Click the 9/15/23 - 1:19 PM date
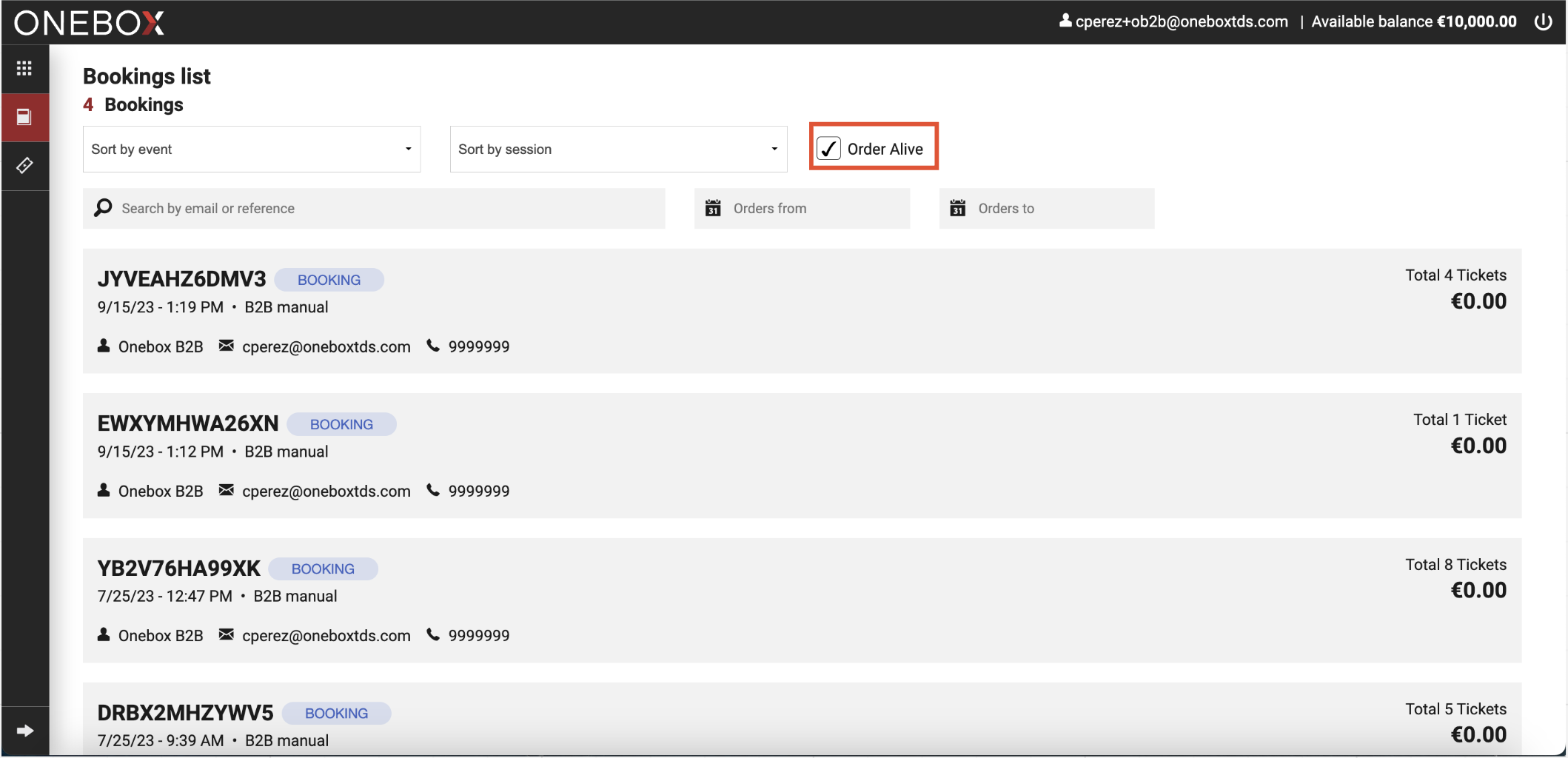 pyautogui.click(x=161, y=307)
